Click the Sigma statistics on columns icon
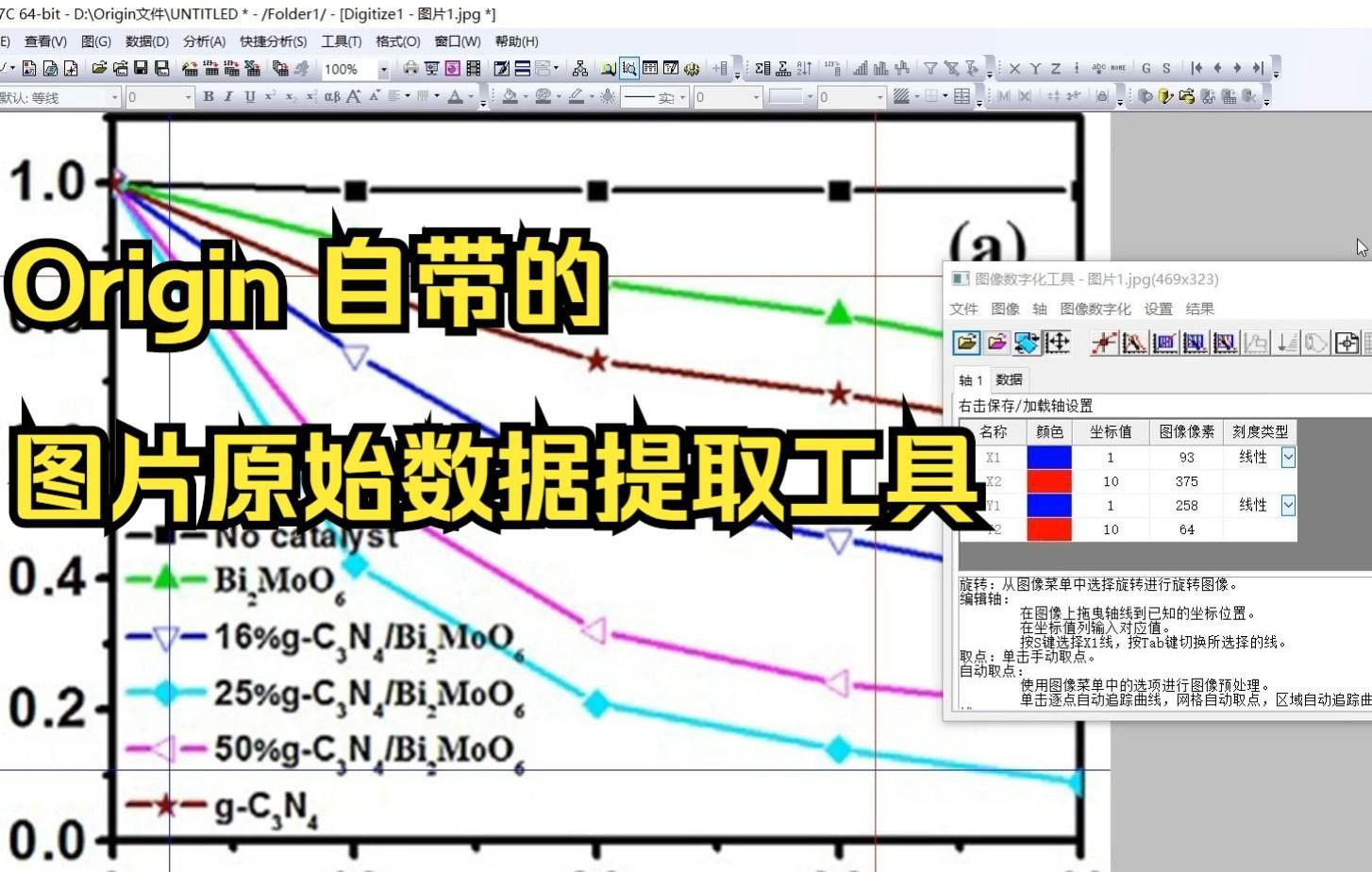 click(762, 68)
